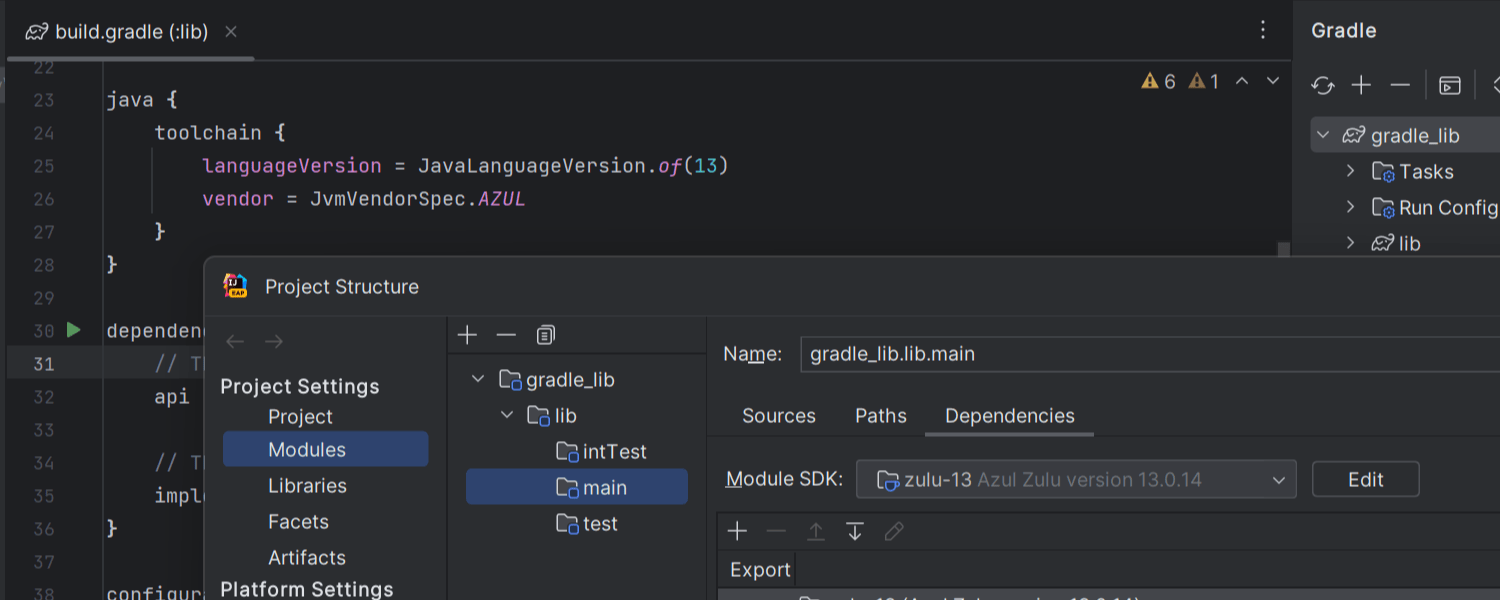Open the Module SDK dropdown

tap(1279, 479)
